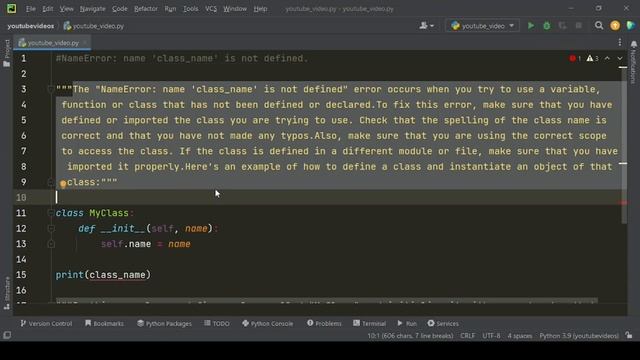This screenshot has width=640, height=360.
Task: Open the View menu
Action: click(67, 9)
